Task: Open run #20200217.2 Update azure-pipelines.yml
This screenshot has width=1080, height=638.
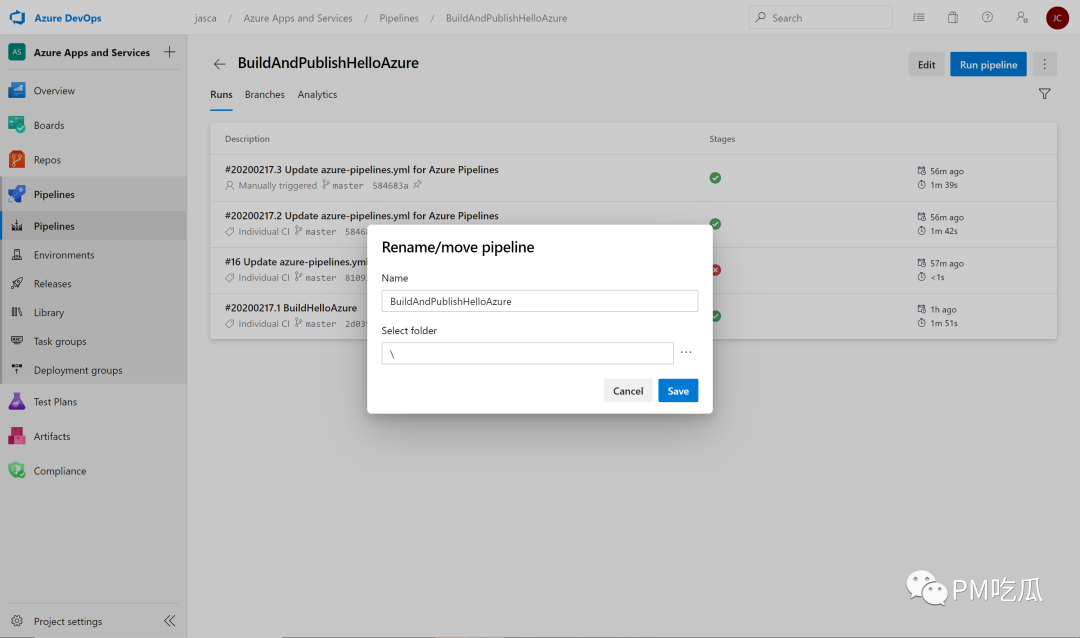Action: [x=362, y=216]
